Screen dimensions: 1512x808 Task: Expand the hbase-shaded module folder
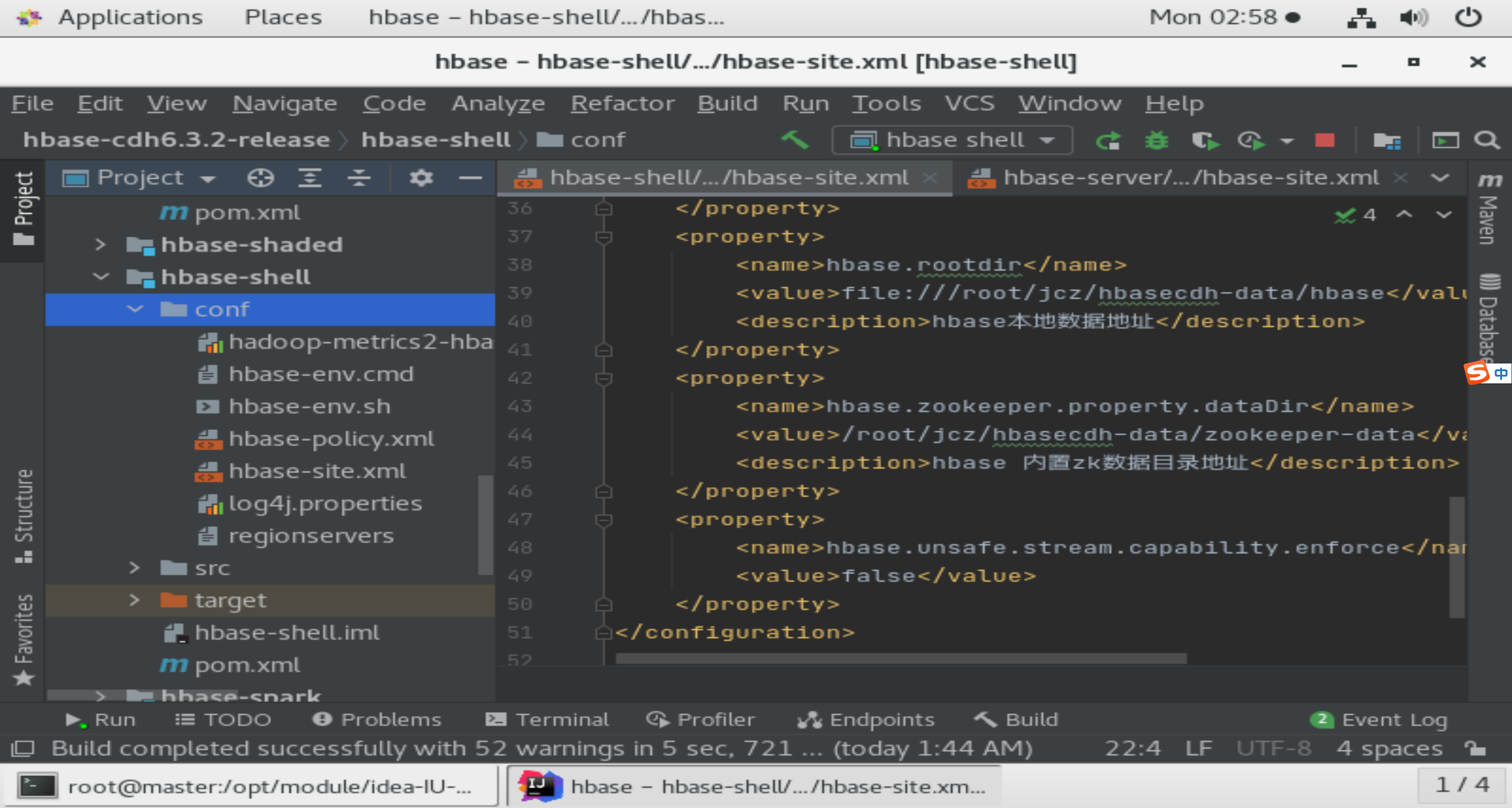click(101, 244)
